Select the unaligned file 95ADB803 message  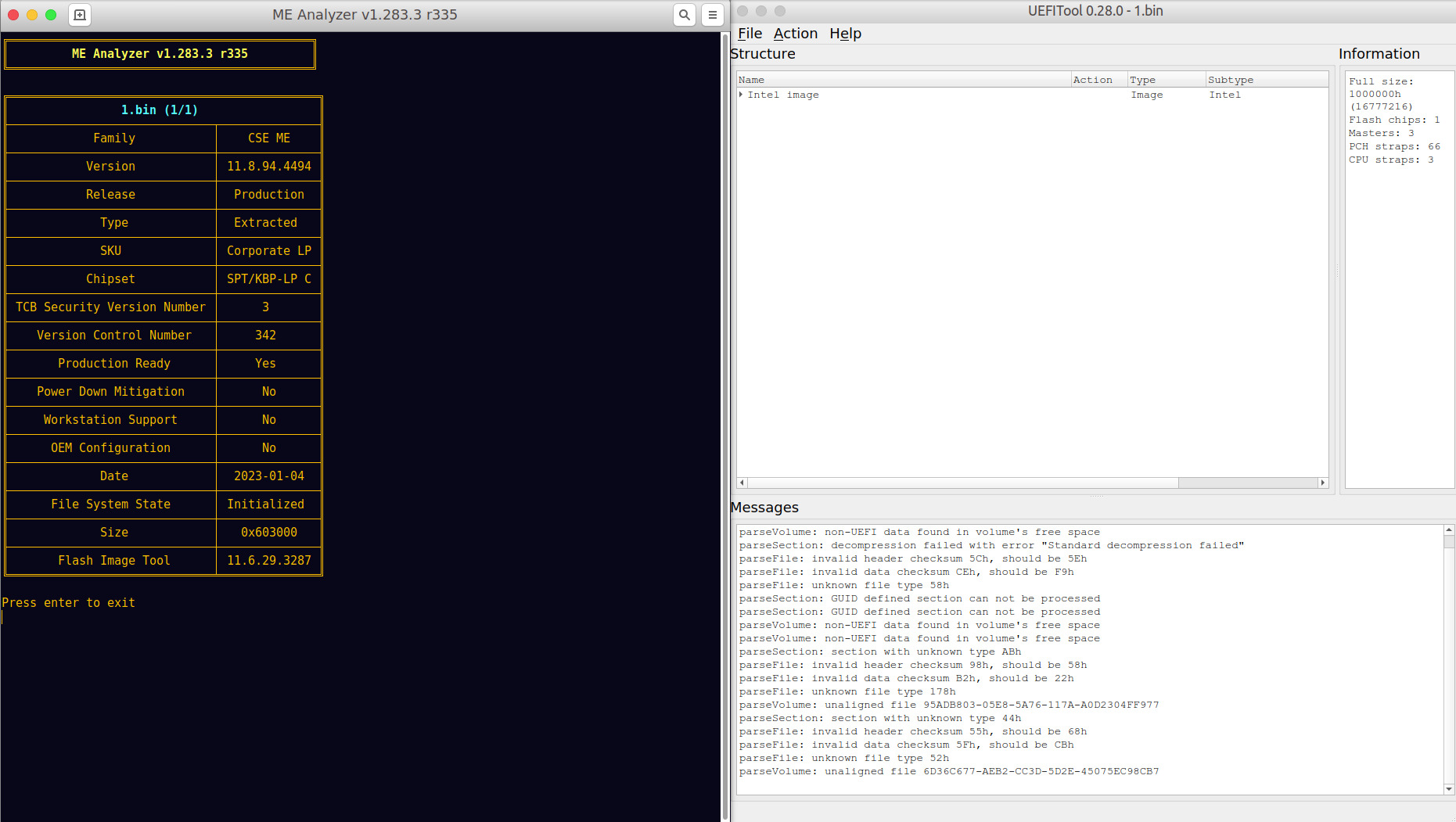click(949, 705)
